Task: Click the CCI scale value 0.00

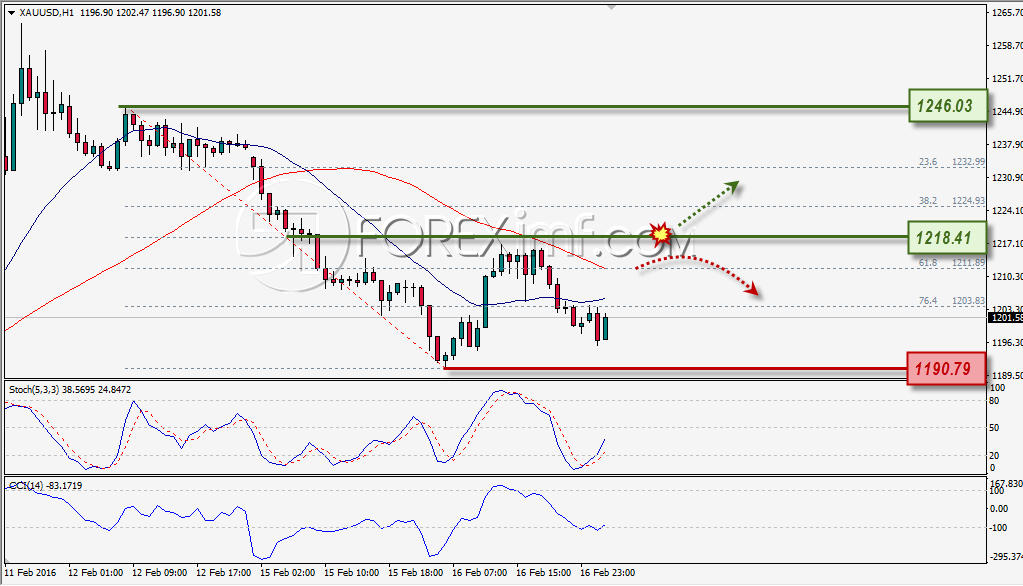Action: tap(998, 508)
